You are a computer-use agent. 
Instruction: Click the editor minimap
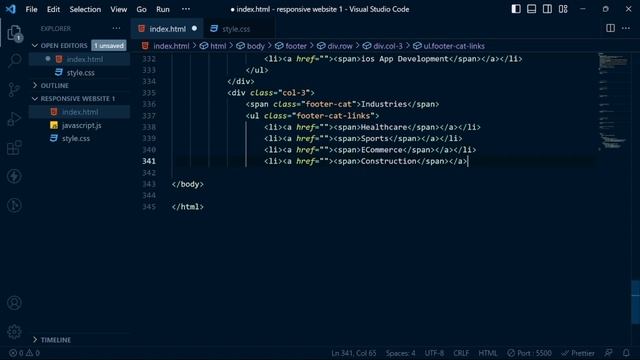point(613,101)
